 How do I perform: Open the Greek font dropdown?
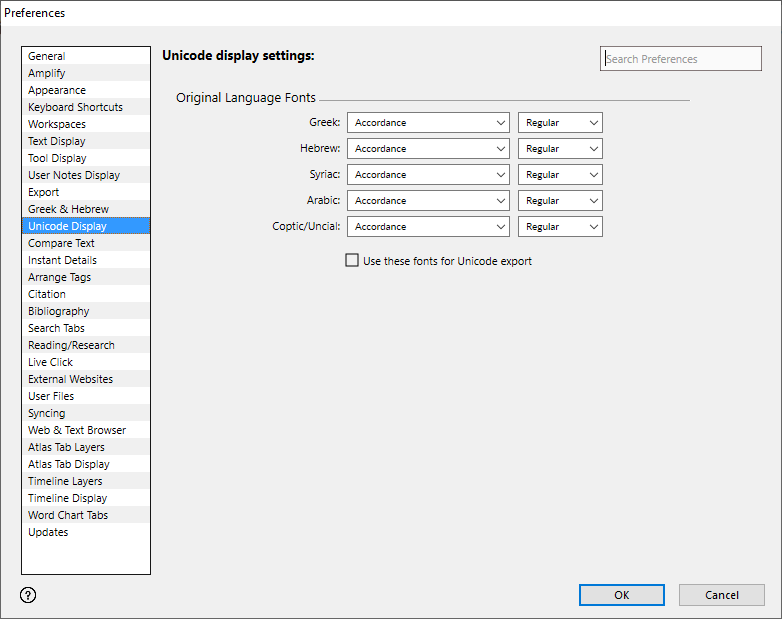[x=428, y=123]
